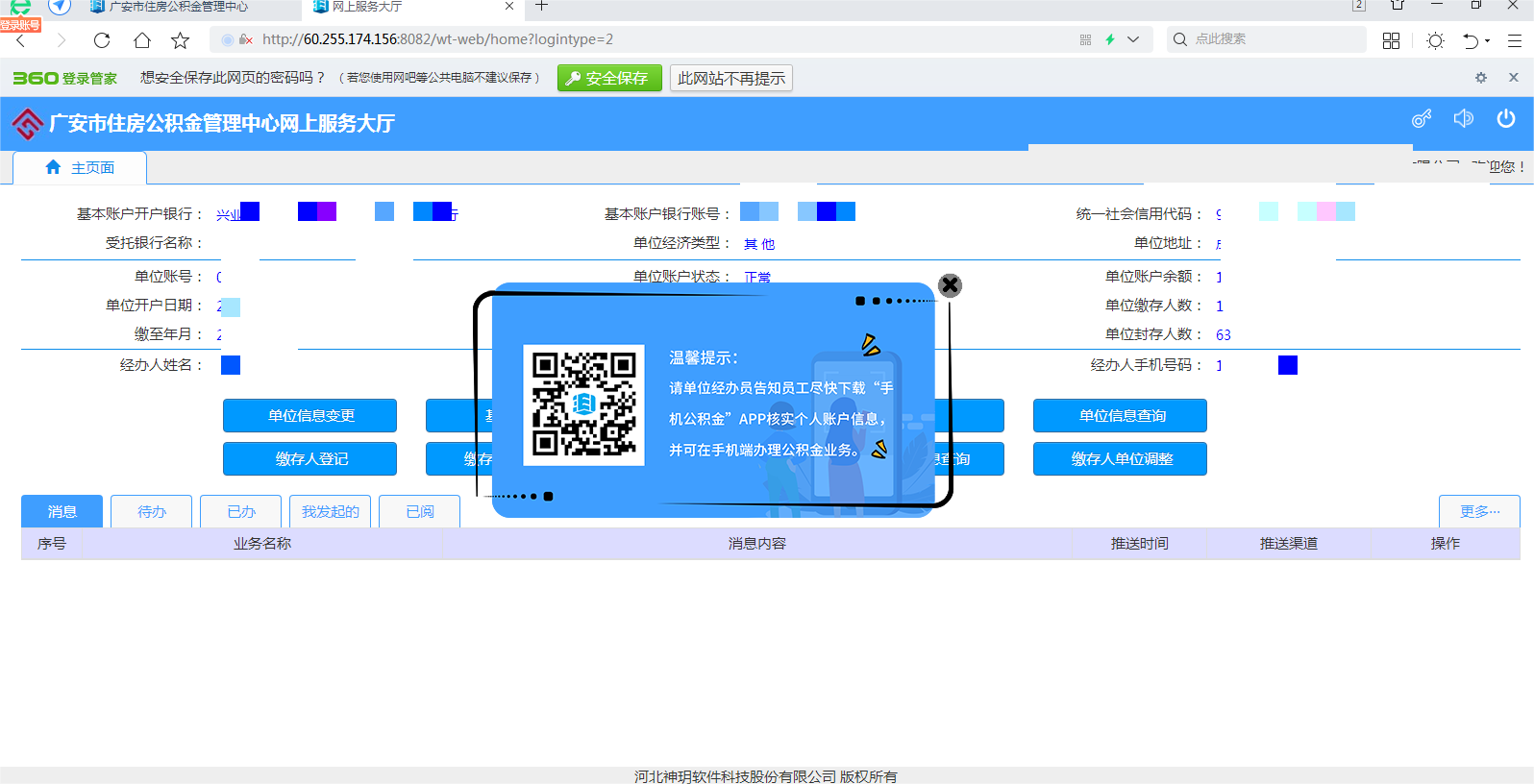Open the browser main menu icon
This screenshot has height=784, width=1534.
click(x=1515, y=40)
